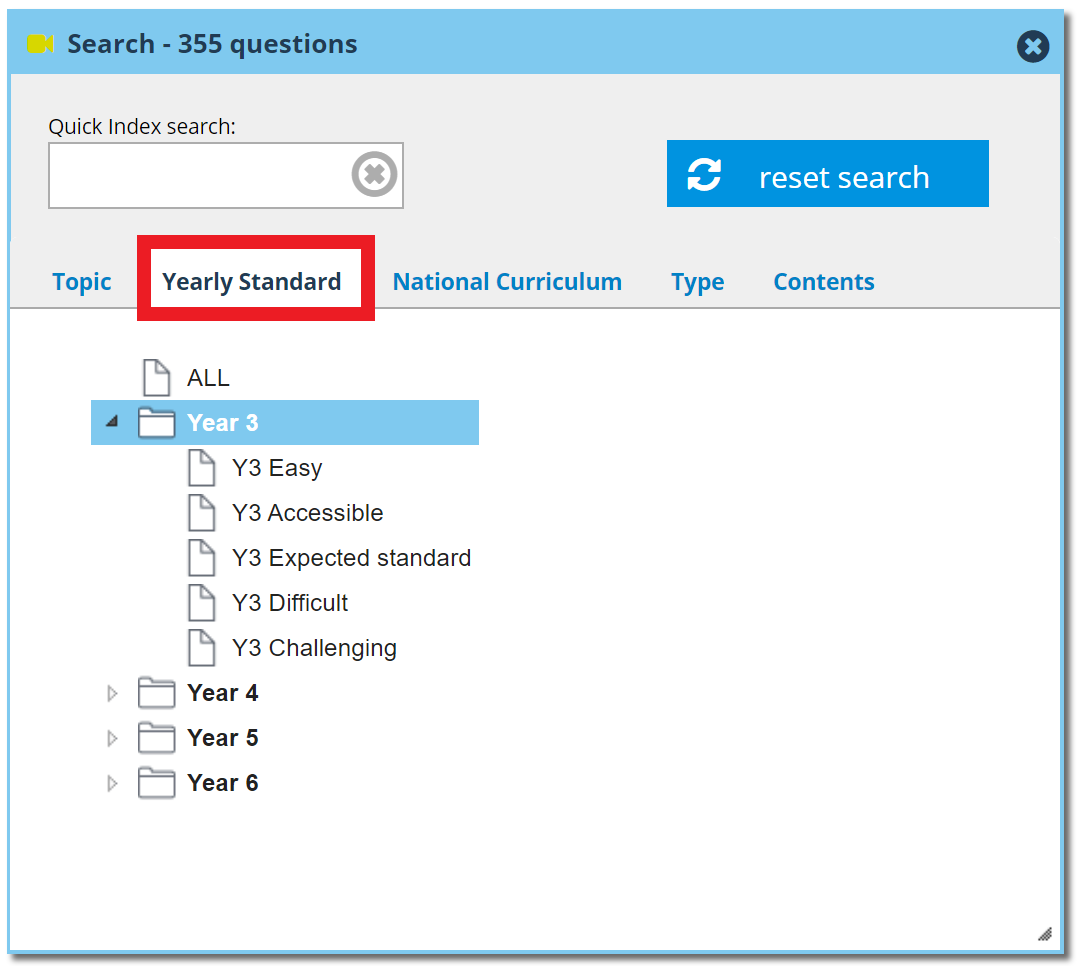Click the Y3 Easy document icon
Viewport: 1077px width, 966px height.
[x=202, y=468]
